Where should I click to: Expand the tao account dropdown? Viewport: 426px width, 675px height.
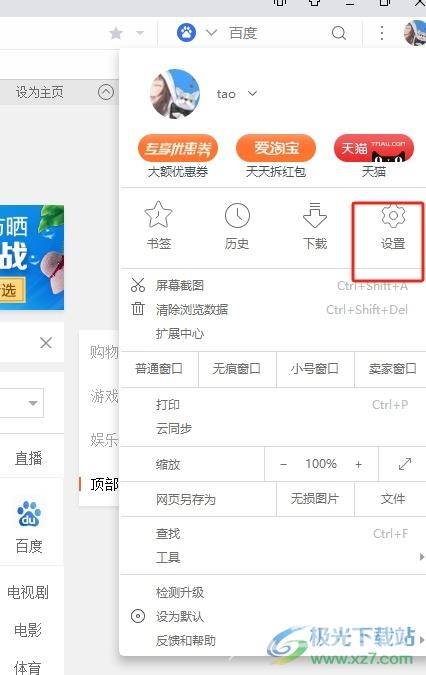tap(253, 93)
